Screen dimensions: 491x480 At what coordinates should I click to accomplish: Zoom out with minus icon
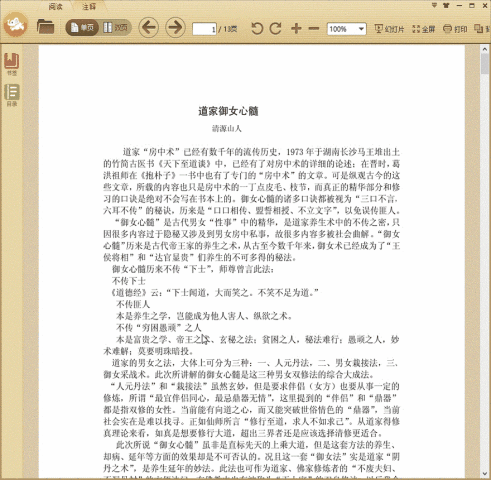(x=314, y=29)
